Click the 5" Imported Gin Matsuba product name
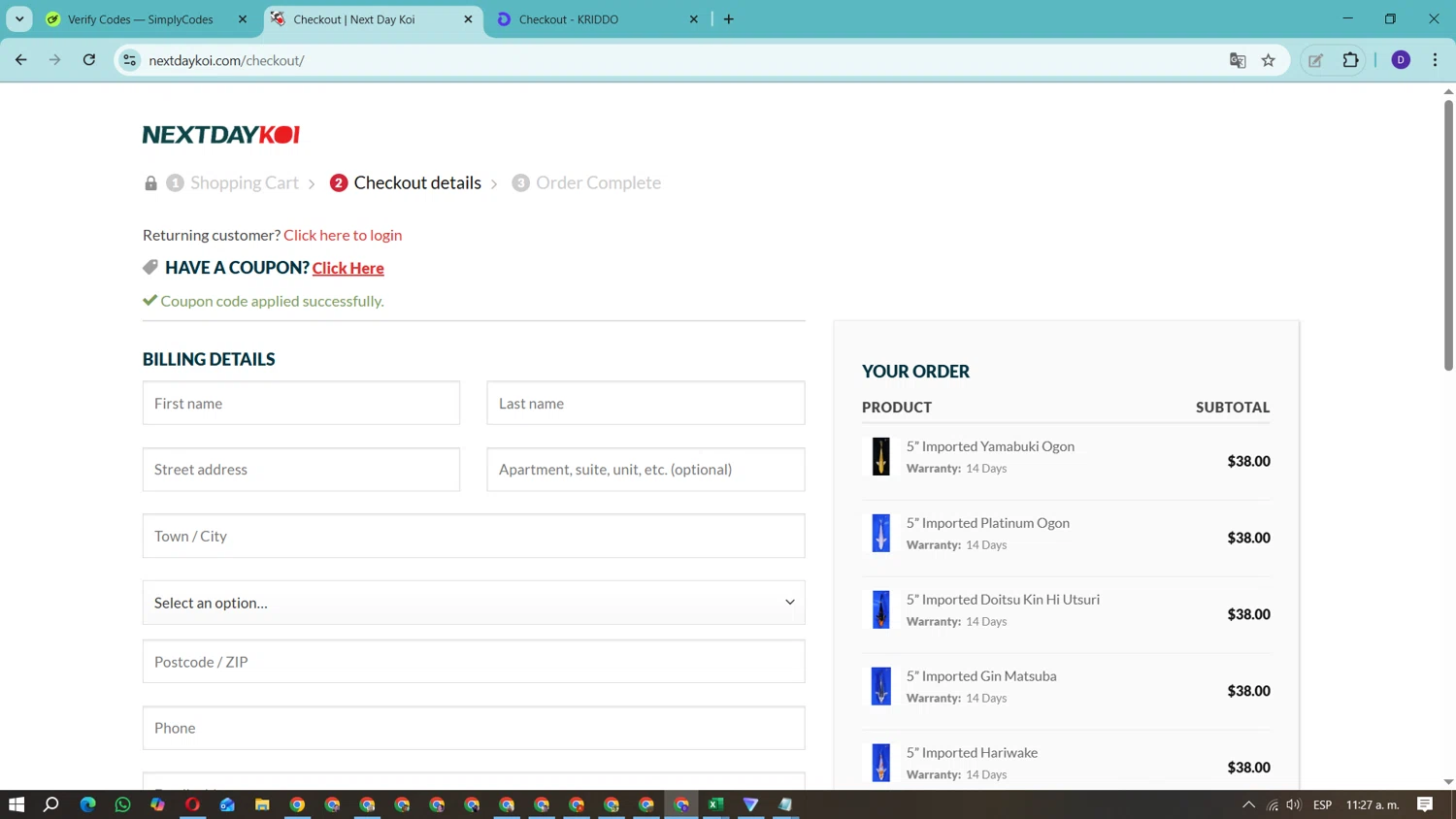This screenshot has width=1456, height=819. [981, 676]
